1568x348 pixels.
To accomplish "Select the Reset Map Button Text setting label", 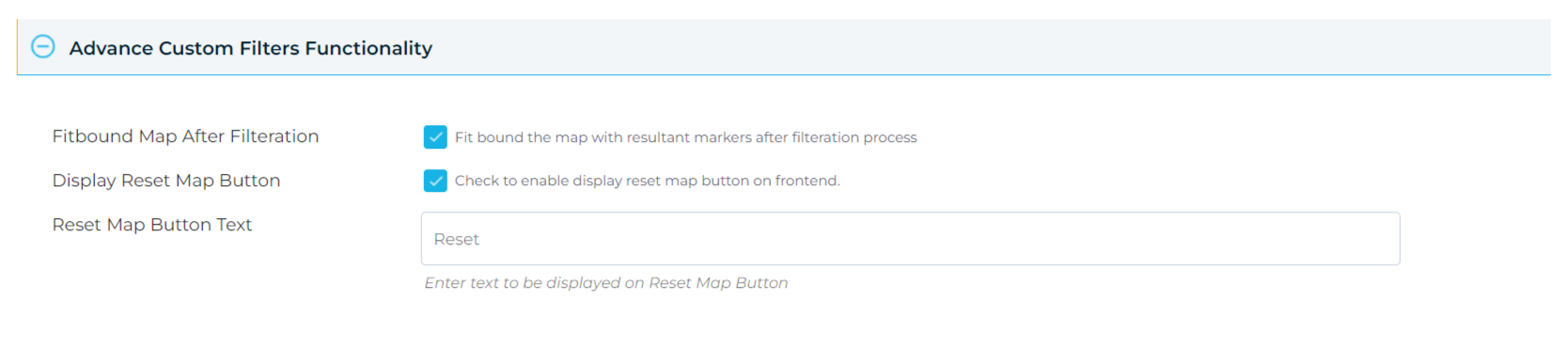I will click(x=152, y=225).
